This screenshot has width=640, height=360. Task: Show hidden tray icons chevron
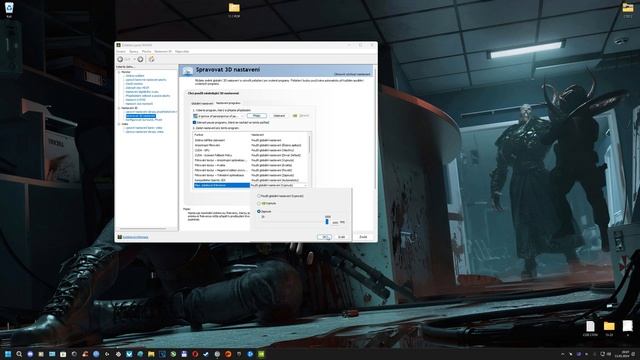coord(563,354)
